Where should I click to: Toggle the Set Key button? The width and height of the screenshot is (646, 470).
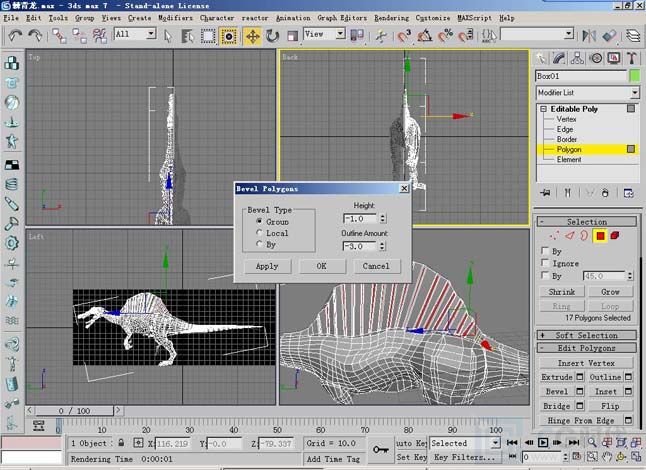[411, 457]
